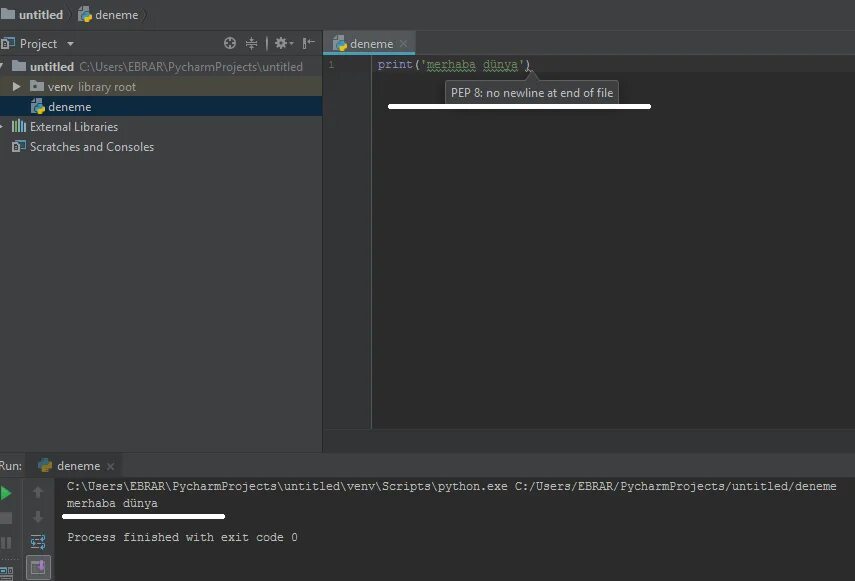Close the deneme editor tab
The width and height of the screenshot is (855, 581).
click(x=403, y=44)
